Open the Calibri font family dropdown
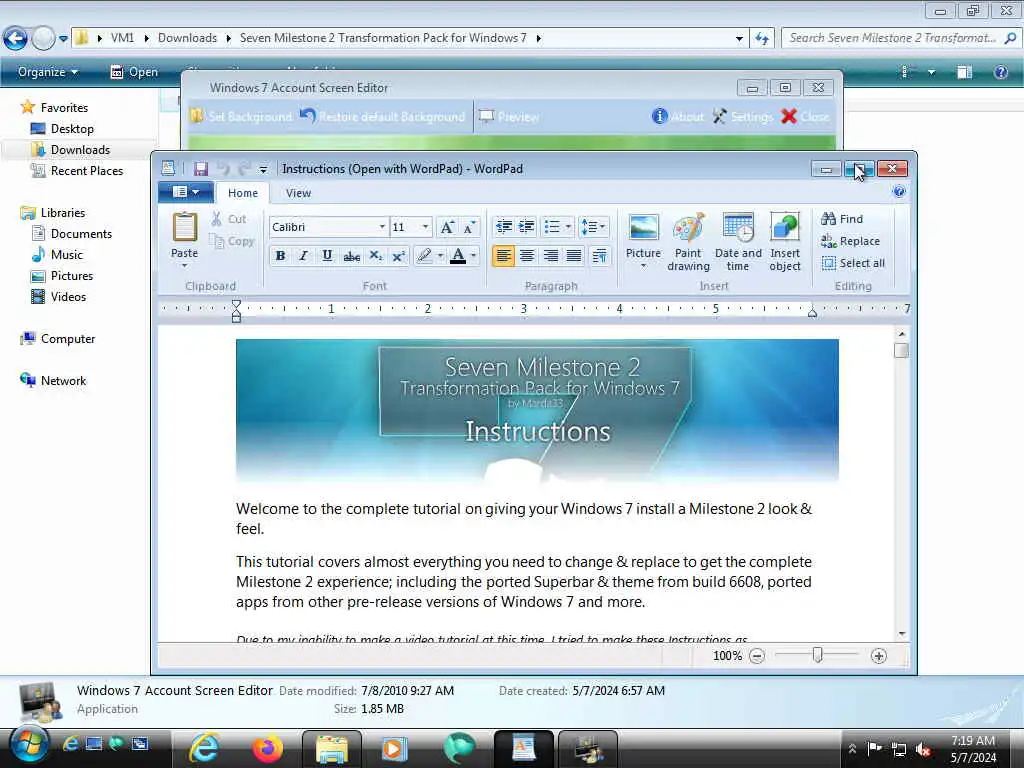Image resolution: width=1024 pixels, height=768 pixels. pos(382,227)
